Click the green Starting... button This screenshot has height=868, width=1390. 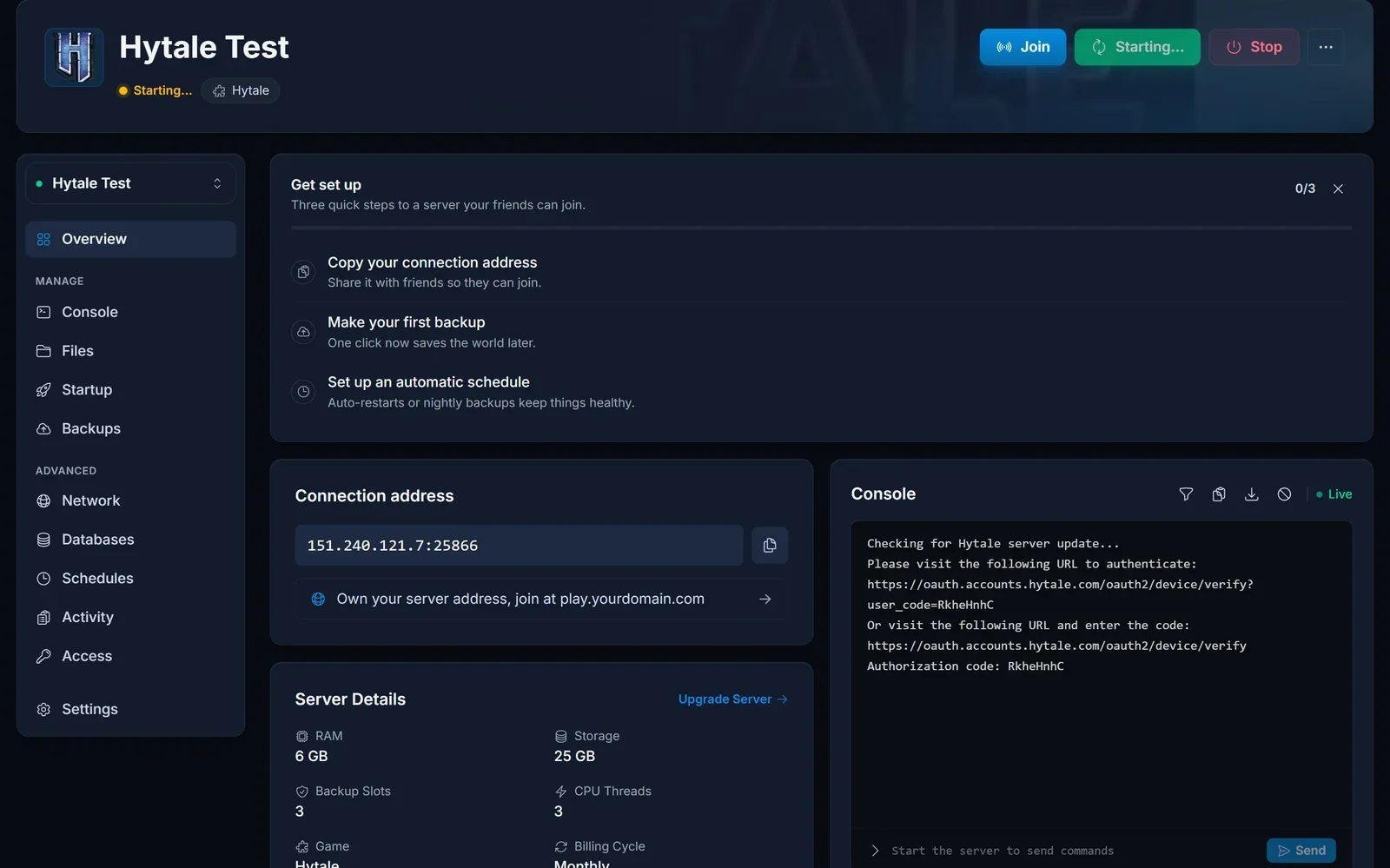click(x=1137, y=47)
